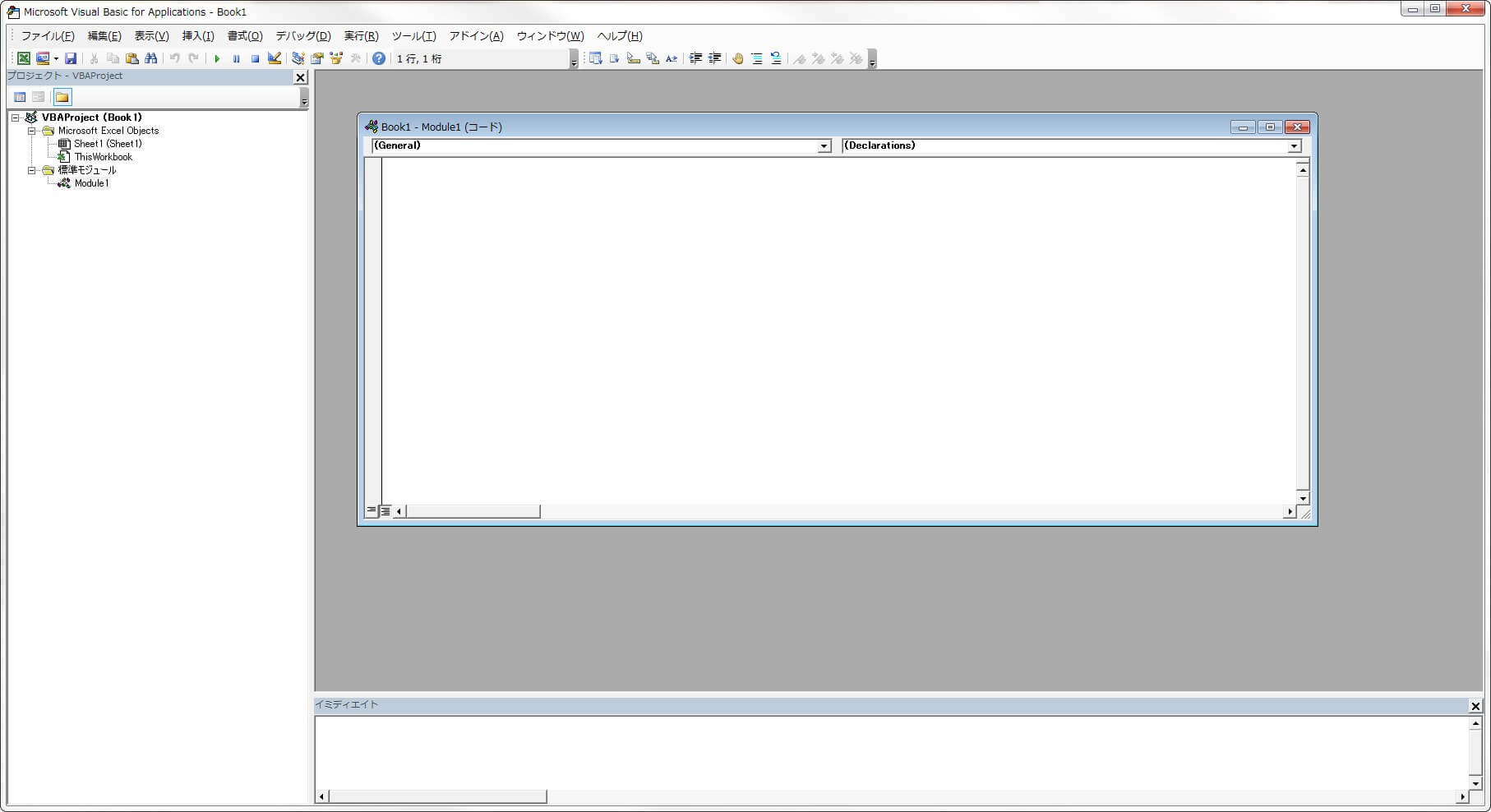Click the Redo arrow icon
Screen dimensions: 1491x812
[x=193, y=58]
